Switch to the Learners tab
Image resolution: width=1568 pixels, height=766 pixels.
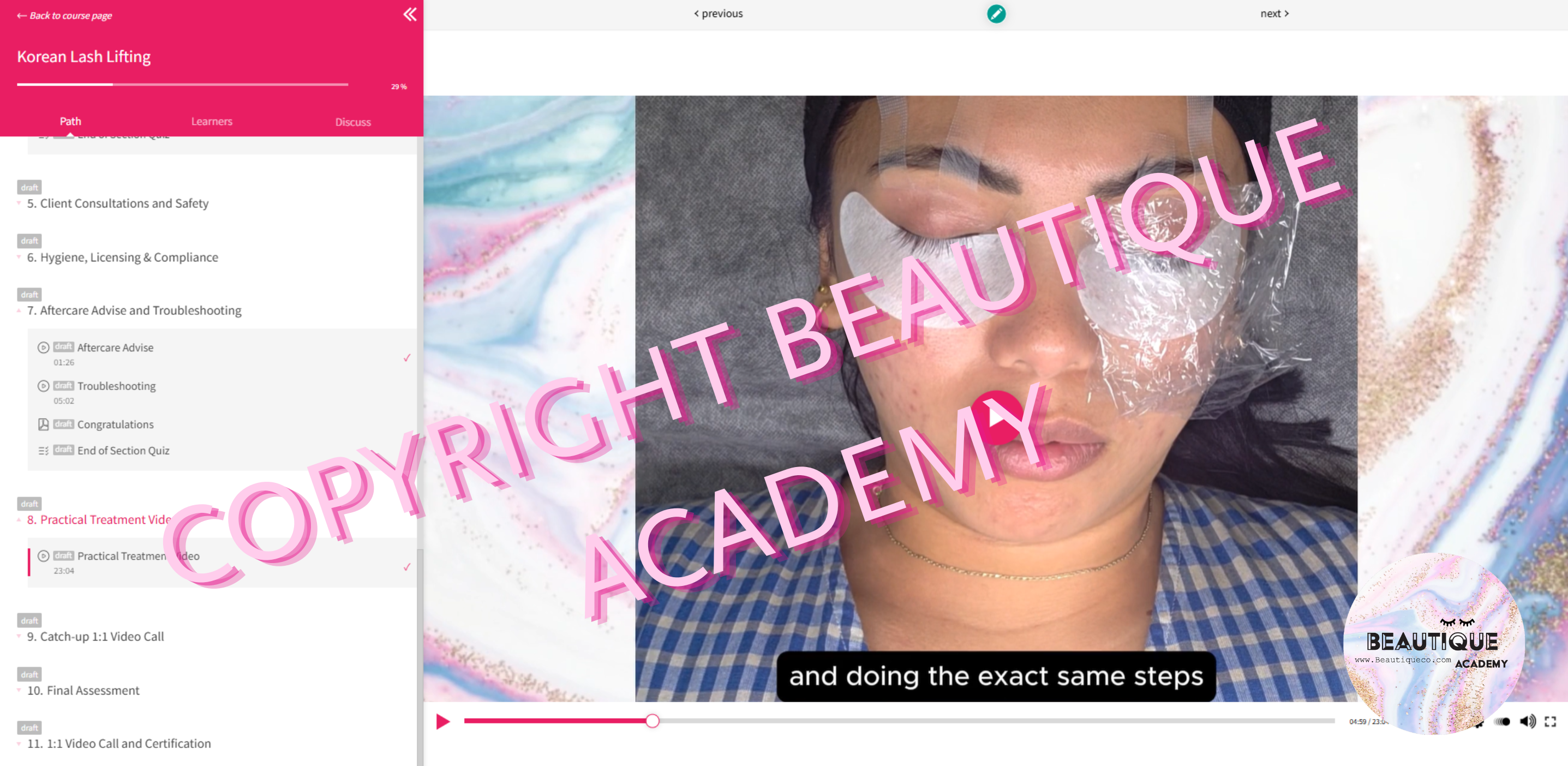point(211,121)
